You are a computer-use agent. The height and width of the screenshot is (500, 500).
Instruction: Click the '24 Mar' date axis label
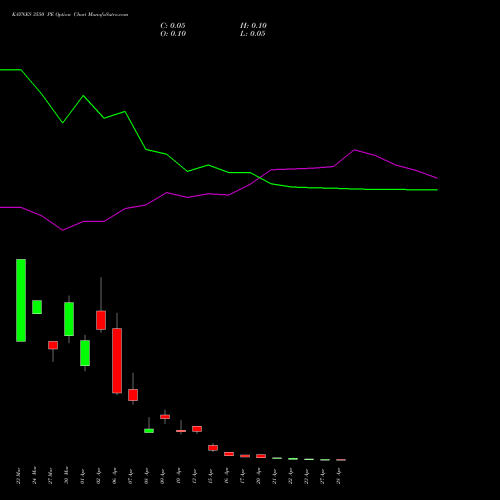point(35,475)
